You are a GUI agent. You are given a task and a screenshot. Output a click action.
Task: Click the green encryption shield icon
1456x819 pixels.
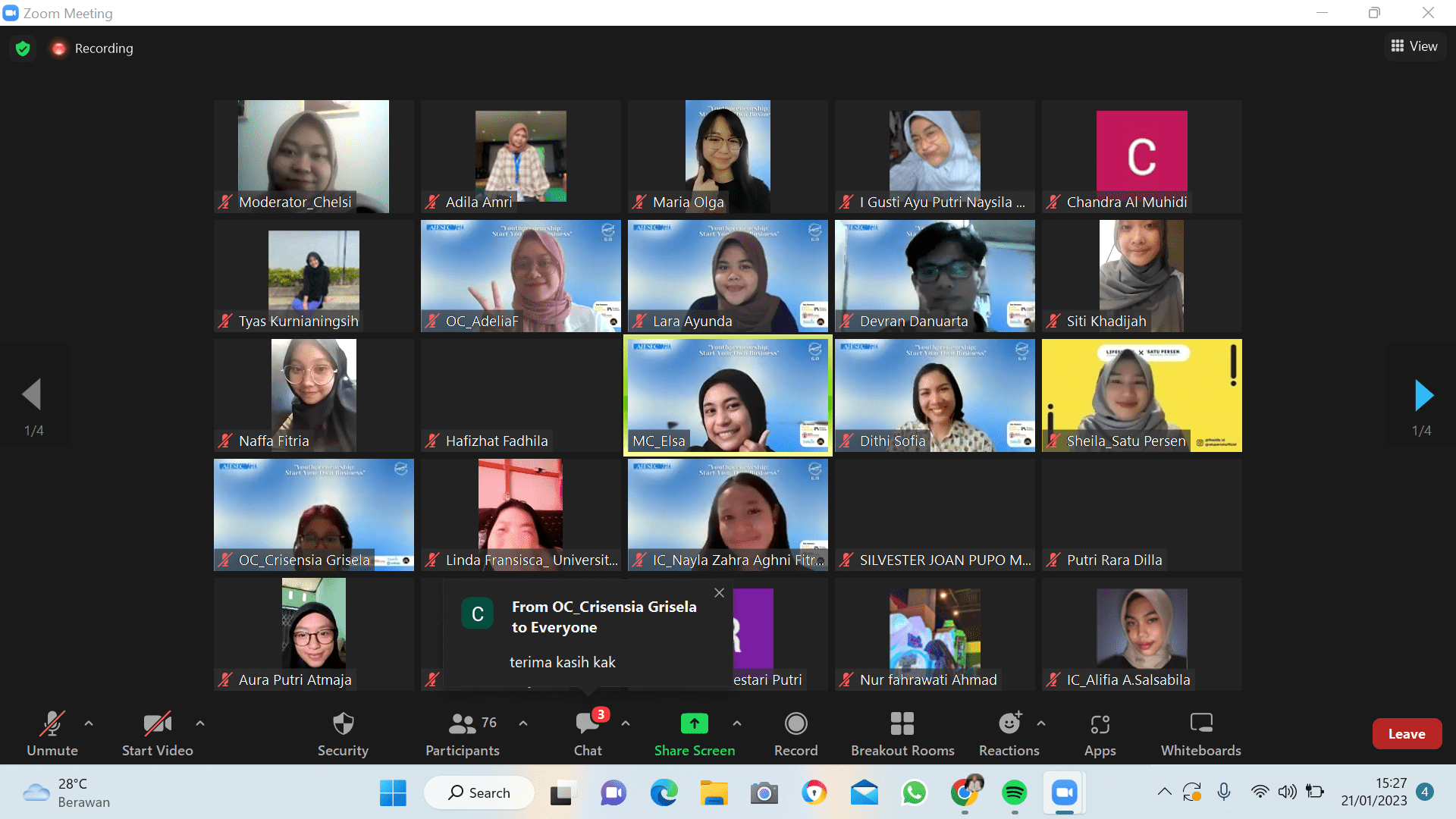click(x=23, y=49)
